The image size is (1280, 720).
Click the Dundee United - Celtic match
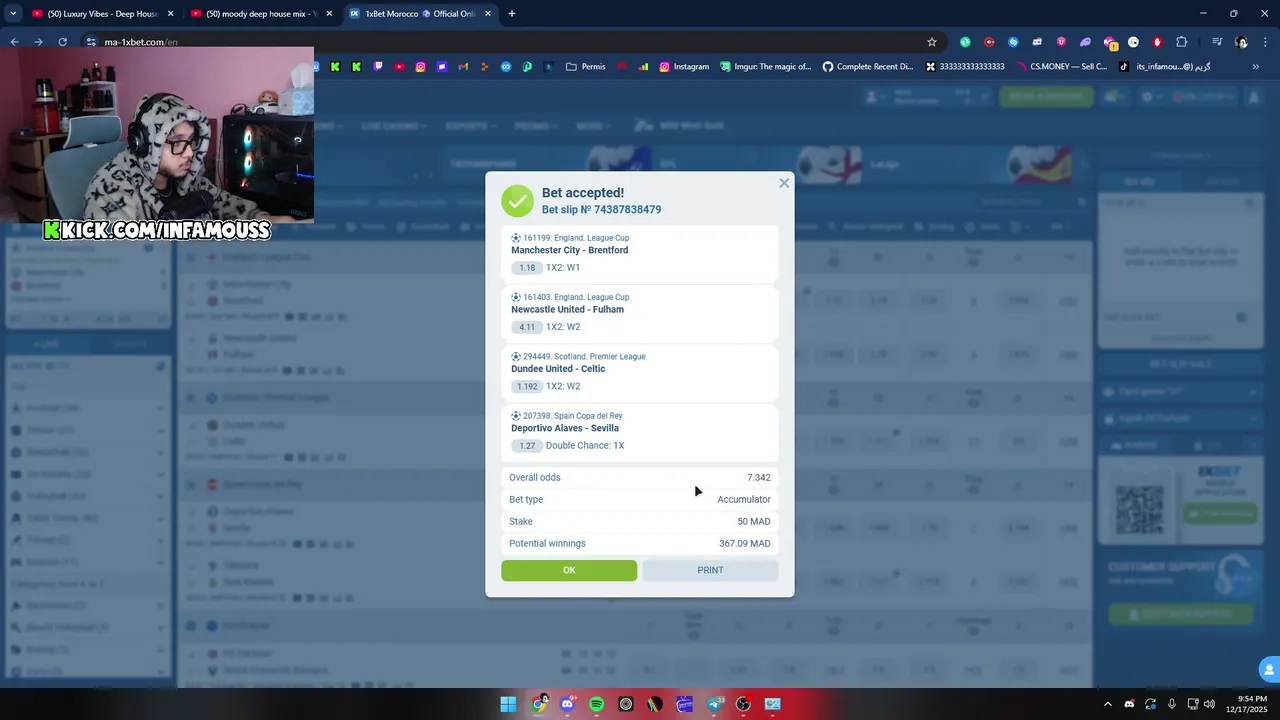[x=558, y=369]
